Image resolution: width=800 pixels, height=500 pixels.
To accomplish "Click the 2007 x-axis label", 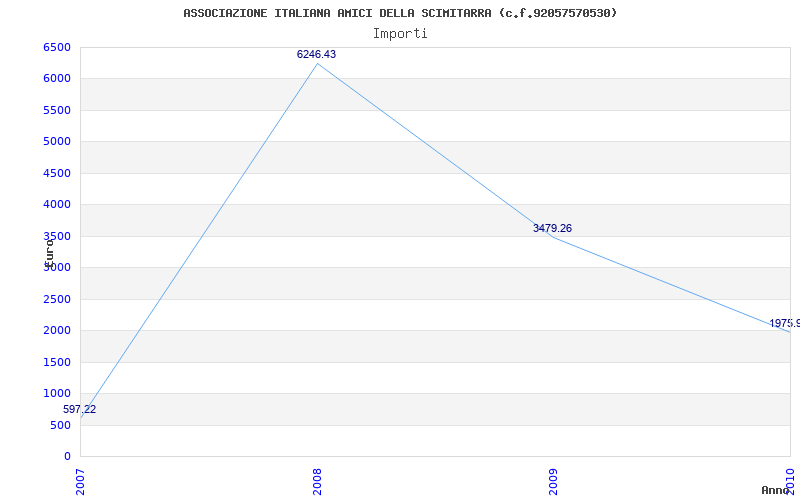I will tap(81, 482).
